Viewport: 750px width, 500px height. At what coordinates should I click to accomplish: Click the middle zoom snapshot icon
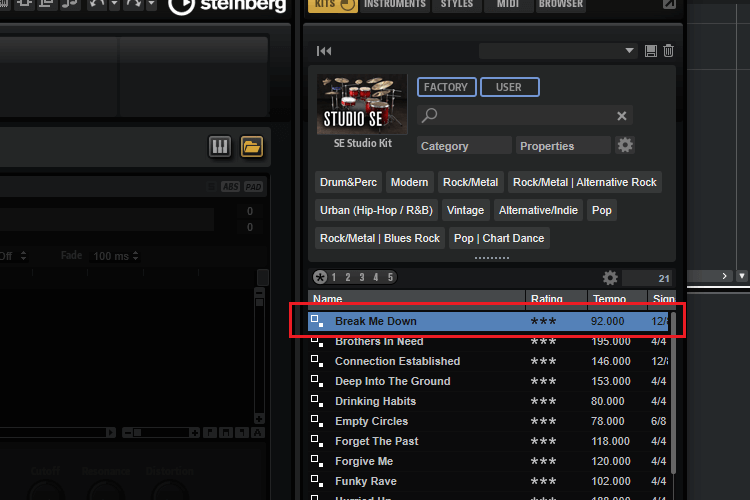tap(226, 433)
